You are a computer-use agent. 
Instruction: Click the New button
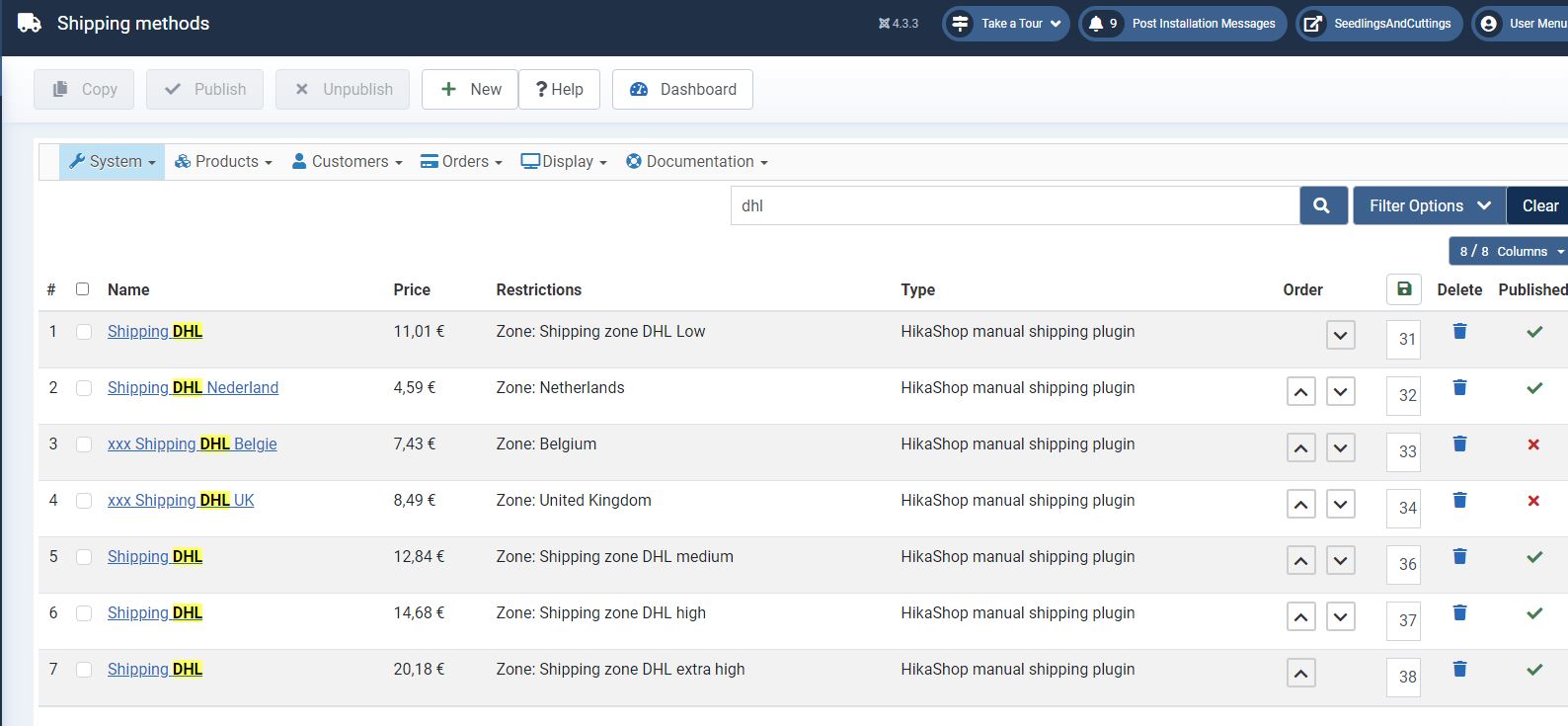tap(470, 89)
